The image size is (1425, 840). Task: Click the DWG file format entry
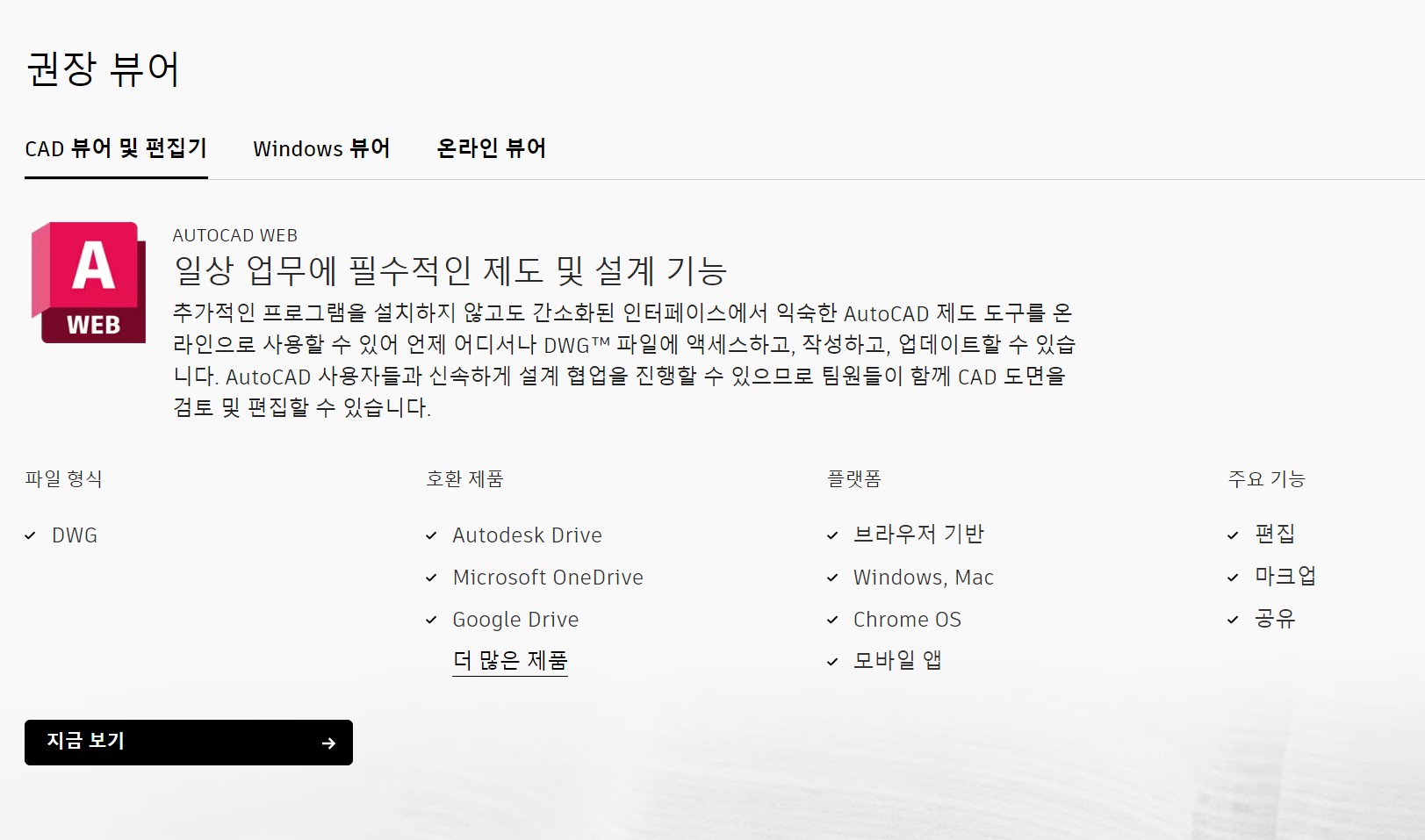coord(75,535)
